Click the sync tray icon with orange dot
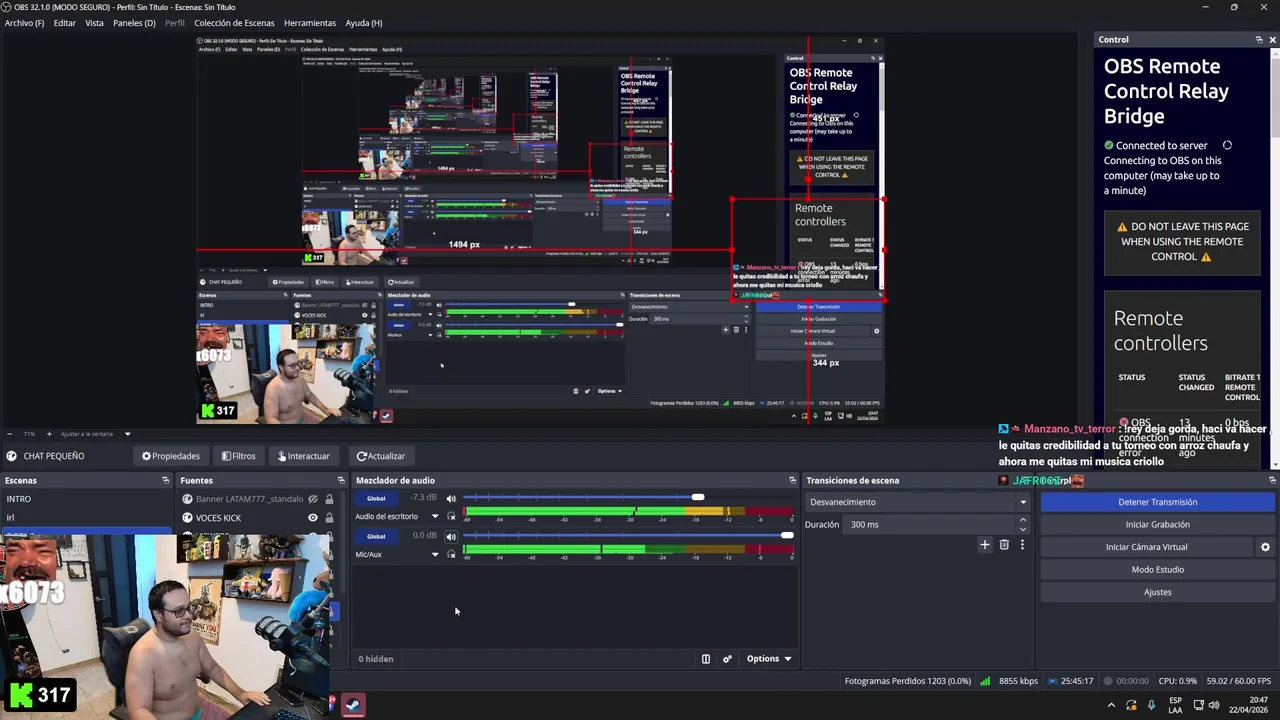The width and height of the screenshot is (1280, 720). click(1131, 705)
